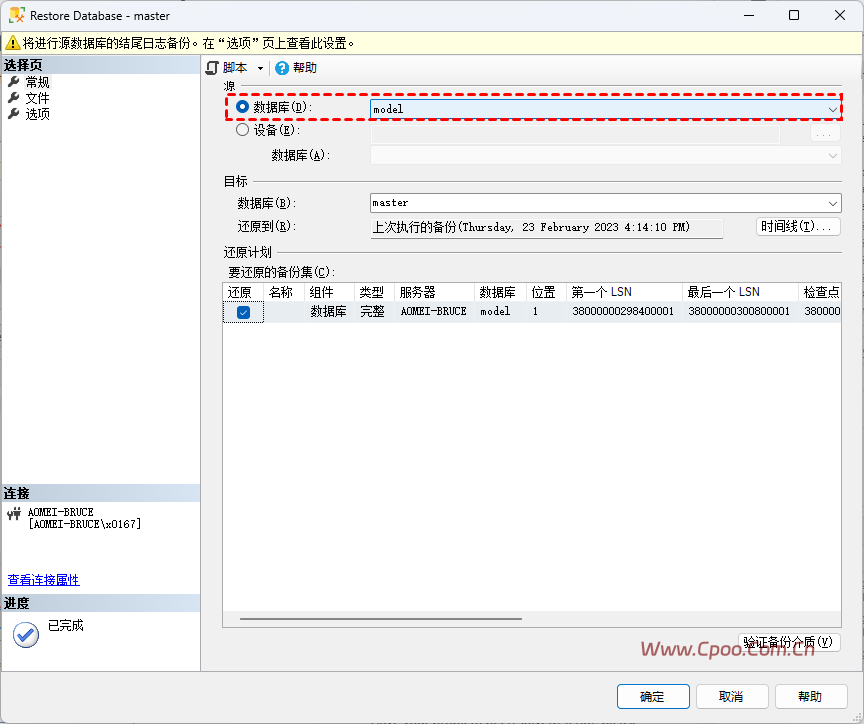Screen dimensions: 864x724
Task: Click the connection server icon
Action: click(14, 514)
